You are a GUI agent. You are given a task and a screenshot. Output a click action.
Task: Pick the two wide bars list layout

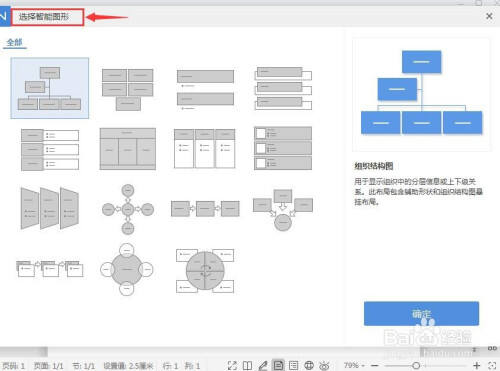coord(205,89)
